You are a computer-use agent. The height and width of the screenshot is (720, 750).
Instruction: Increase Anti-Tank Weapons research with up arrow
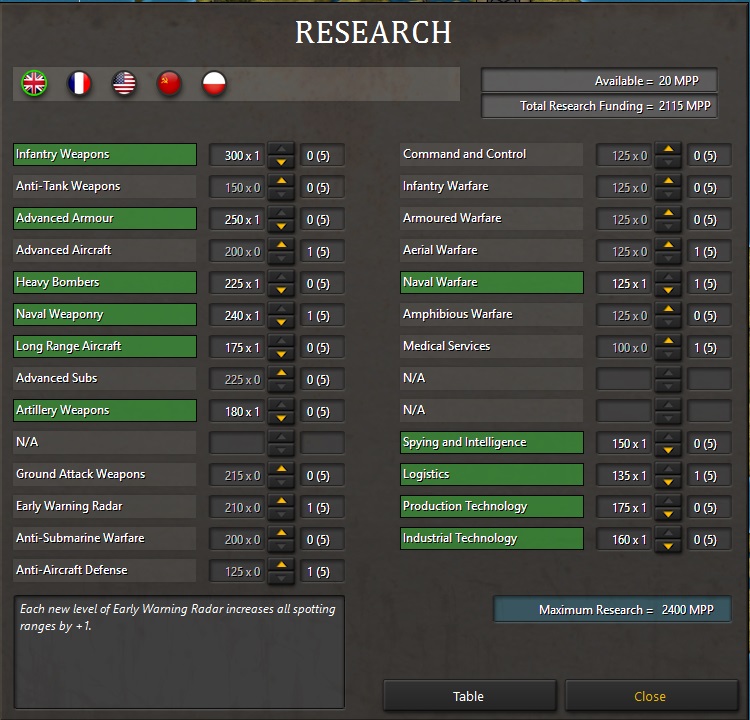click(x=281, y=180)
